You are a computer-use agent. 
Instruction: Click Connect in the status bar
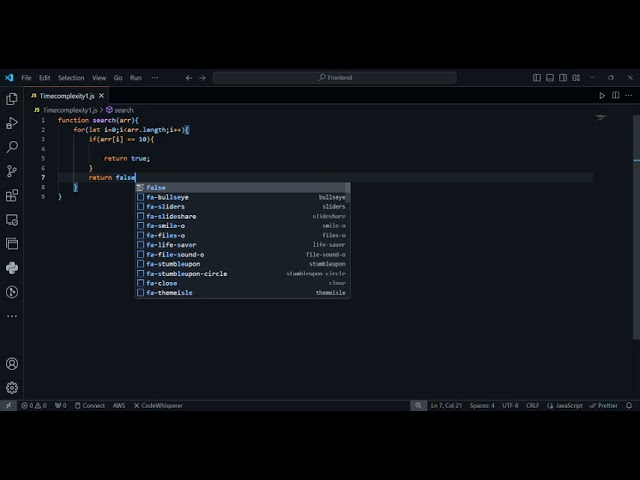click(x=90, y=405)
